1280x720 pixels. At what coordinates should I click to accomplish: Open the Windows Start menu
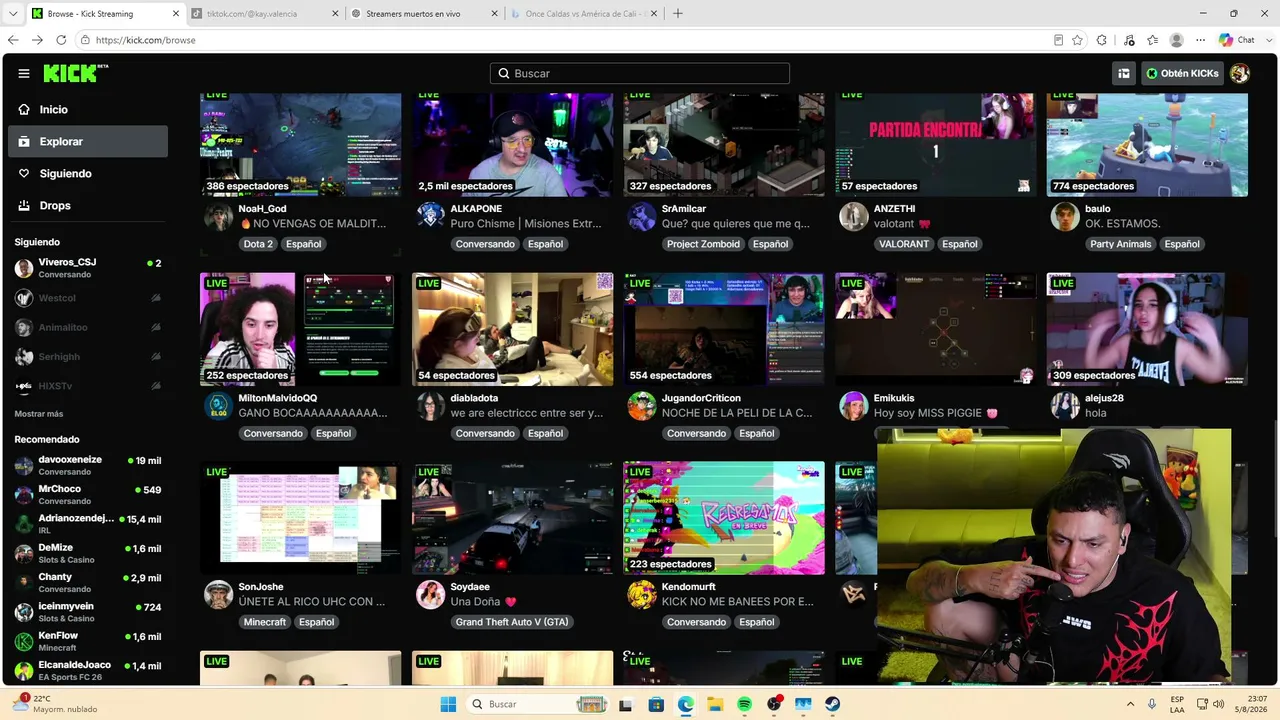pos(448,704)
